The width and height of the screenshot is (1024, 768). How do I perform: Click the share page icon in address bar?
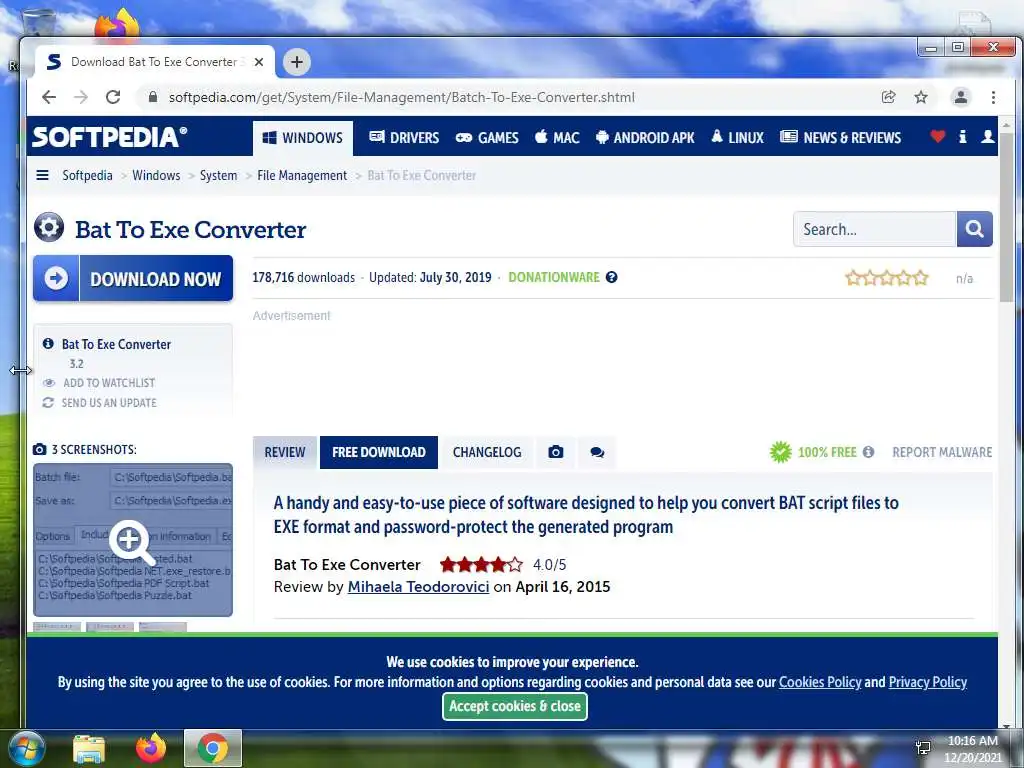(888, 97)
